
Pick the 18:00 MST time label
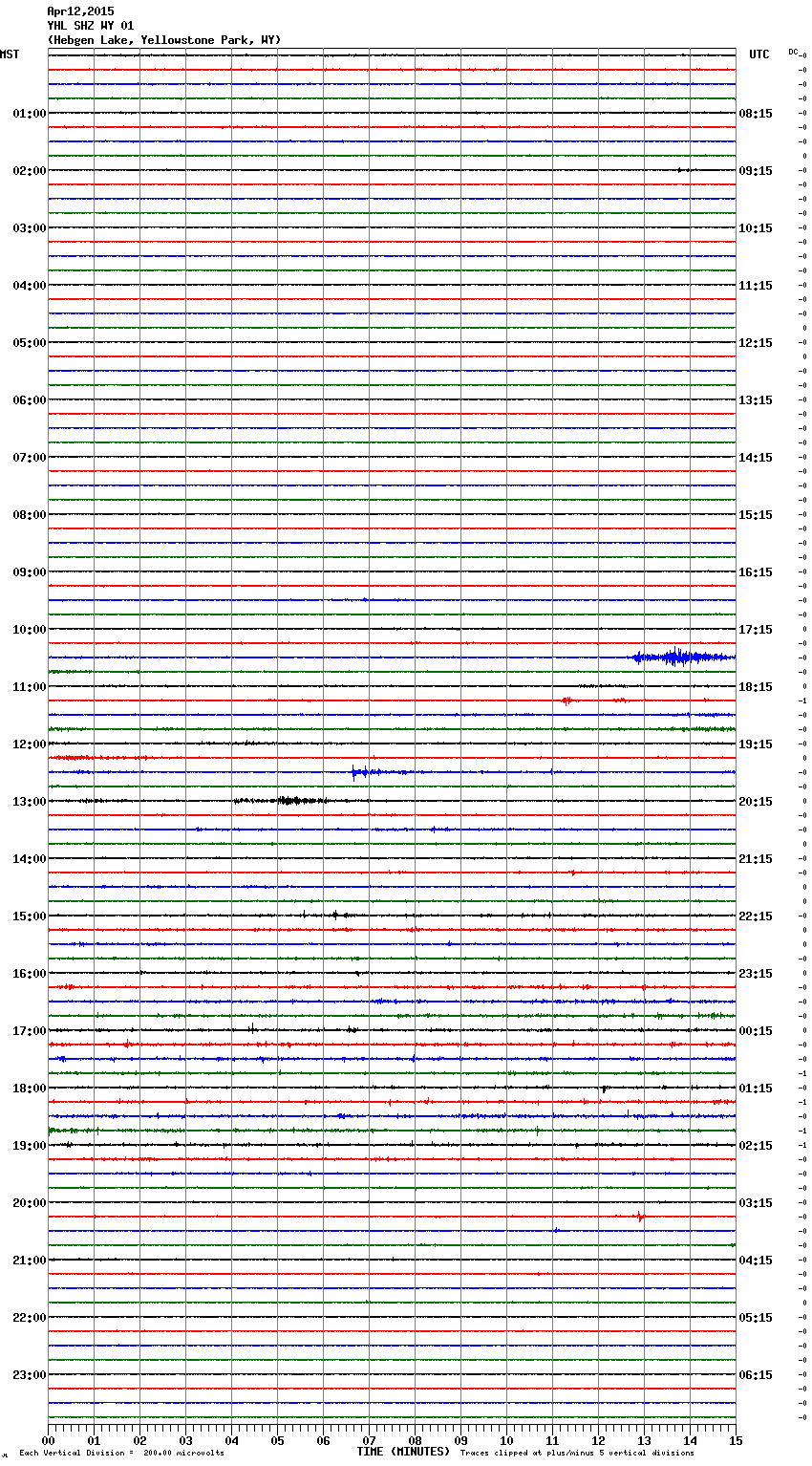30,1089
